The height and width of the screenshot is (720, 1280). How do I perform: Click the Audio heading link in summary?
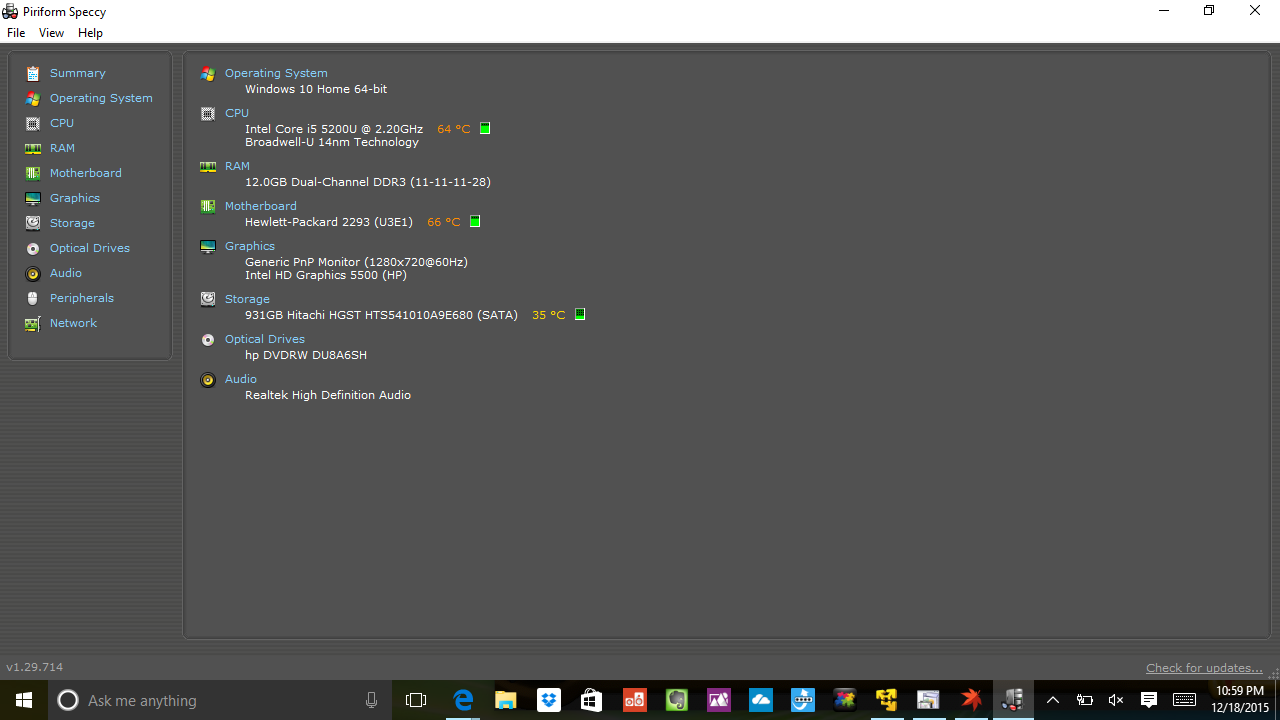pos(241,379)
